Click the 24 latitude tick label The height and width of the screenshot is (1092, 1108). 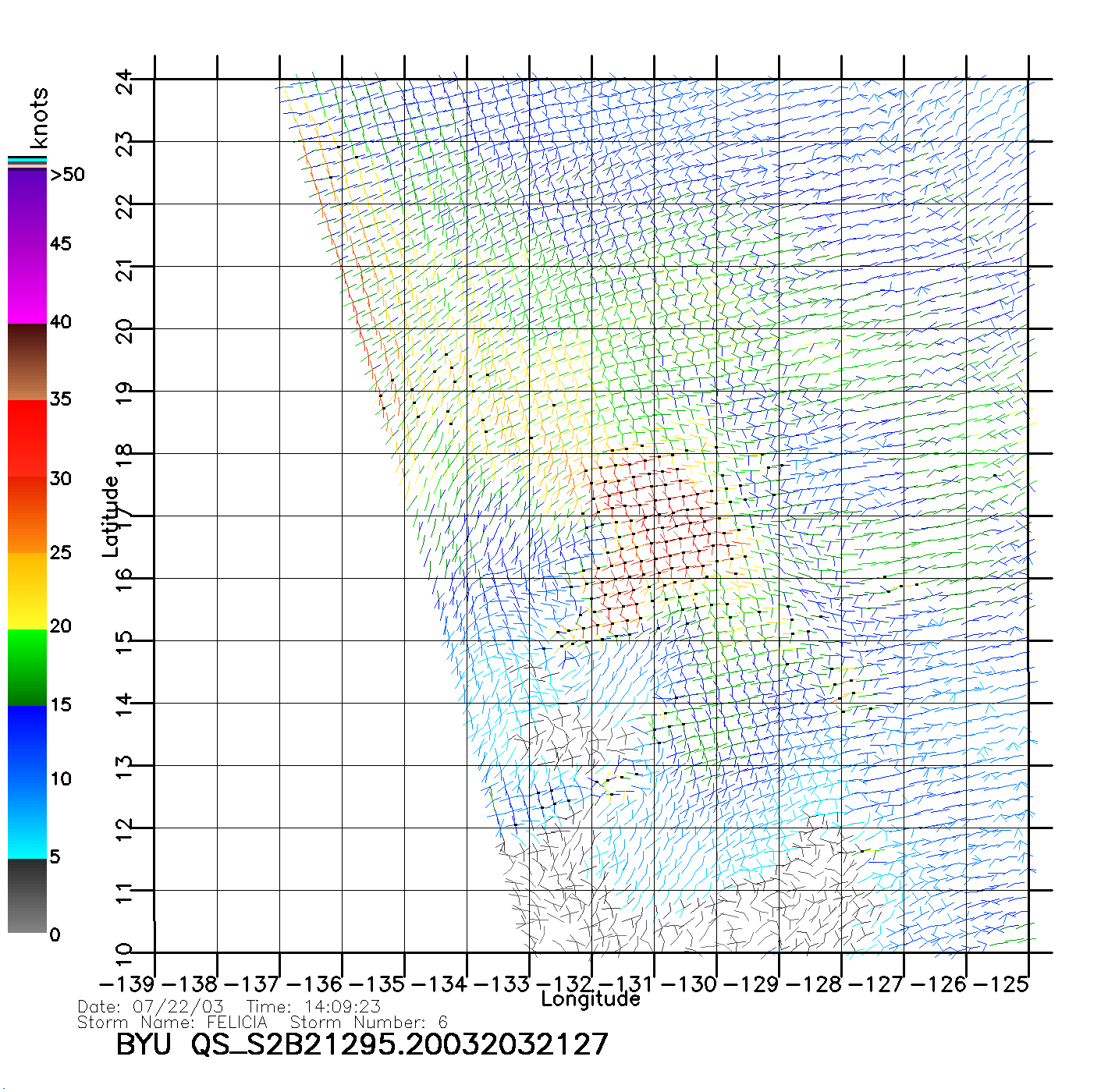[x=125, y=81]
